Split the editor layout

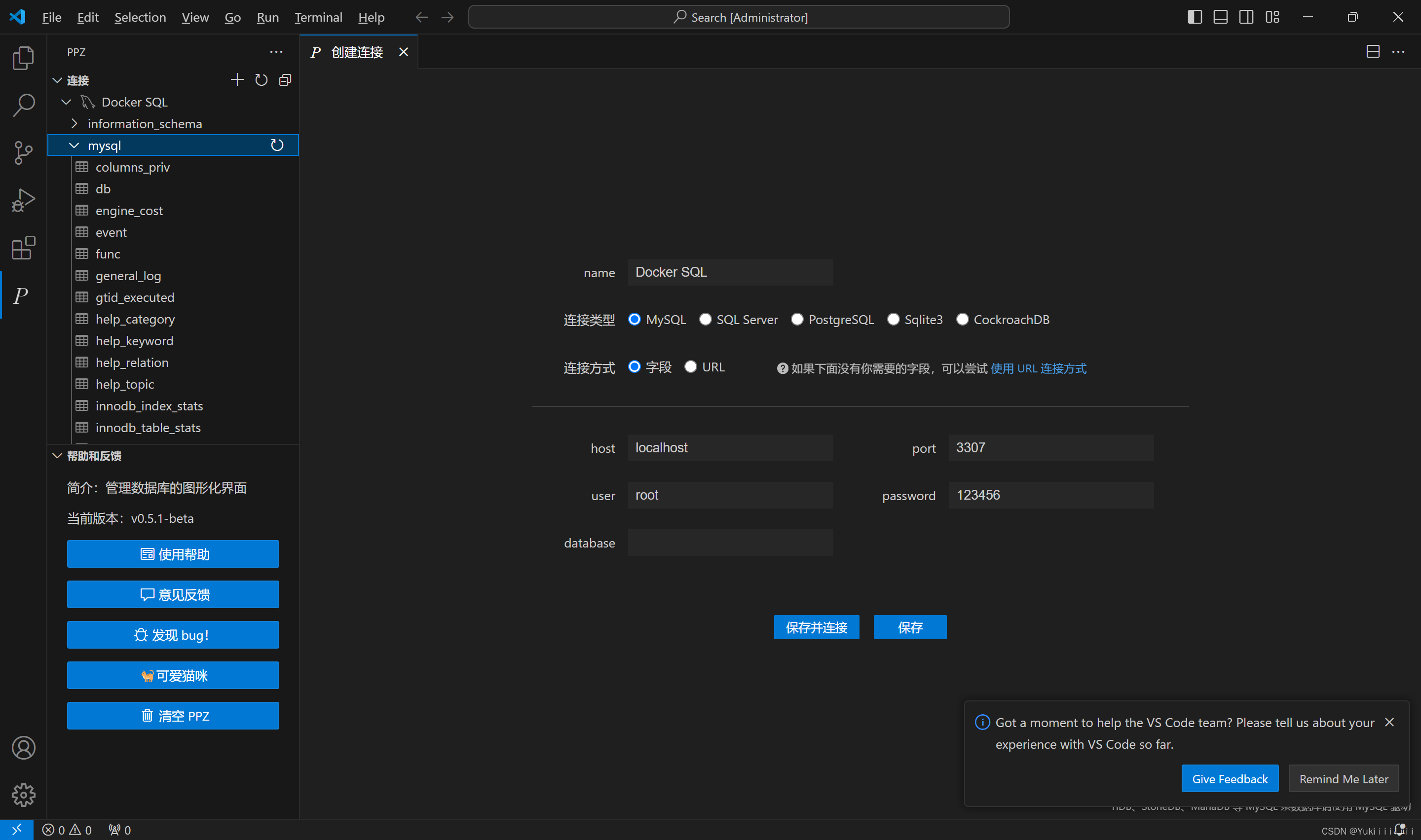coord(1372,51)
